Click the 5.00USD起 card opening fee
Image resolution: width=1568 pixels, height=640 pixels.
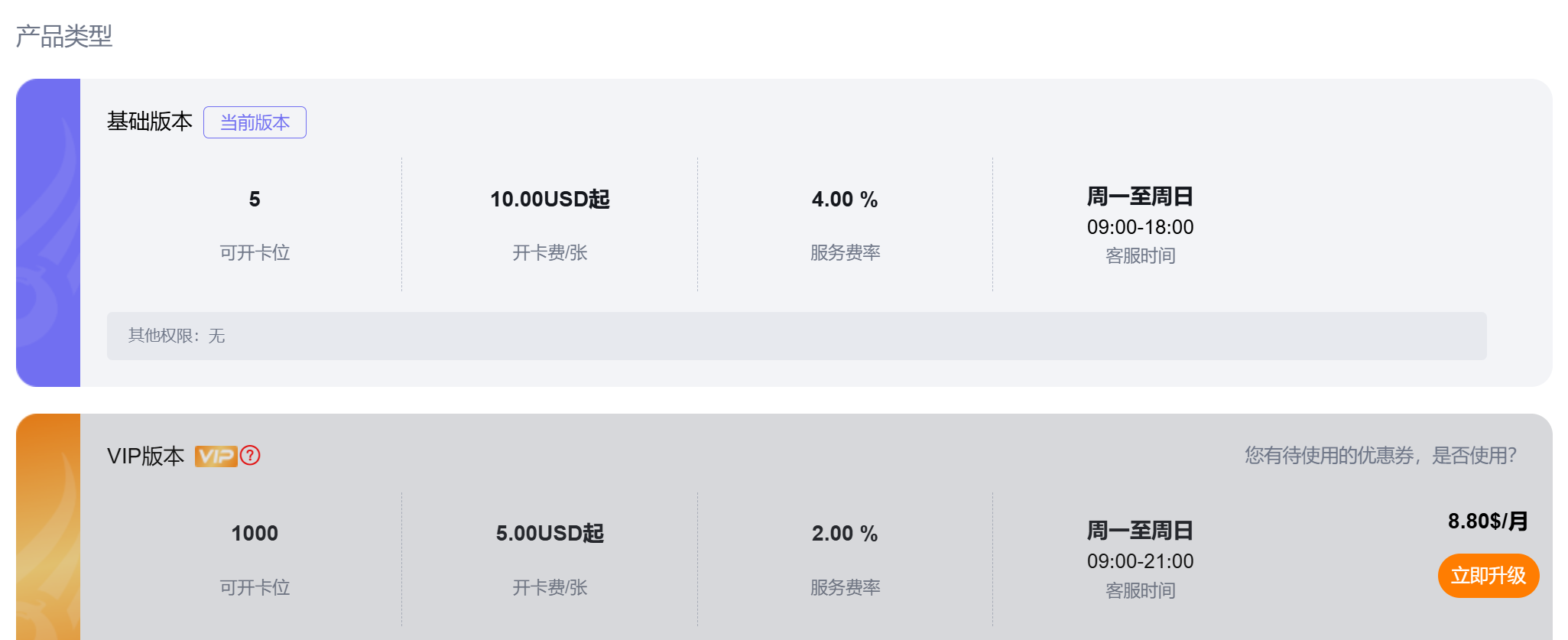point(550,534)
